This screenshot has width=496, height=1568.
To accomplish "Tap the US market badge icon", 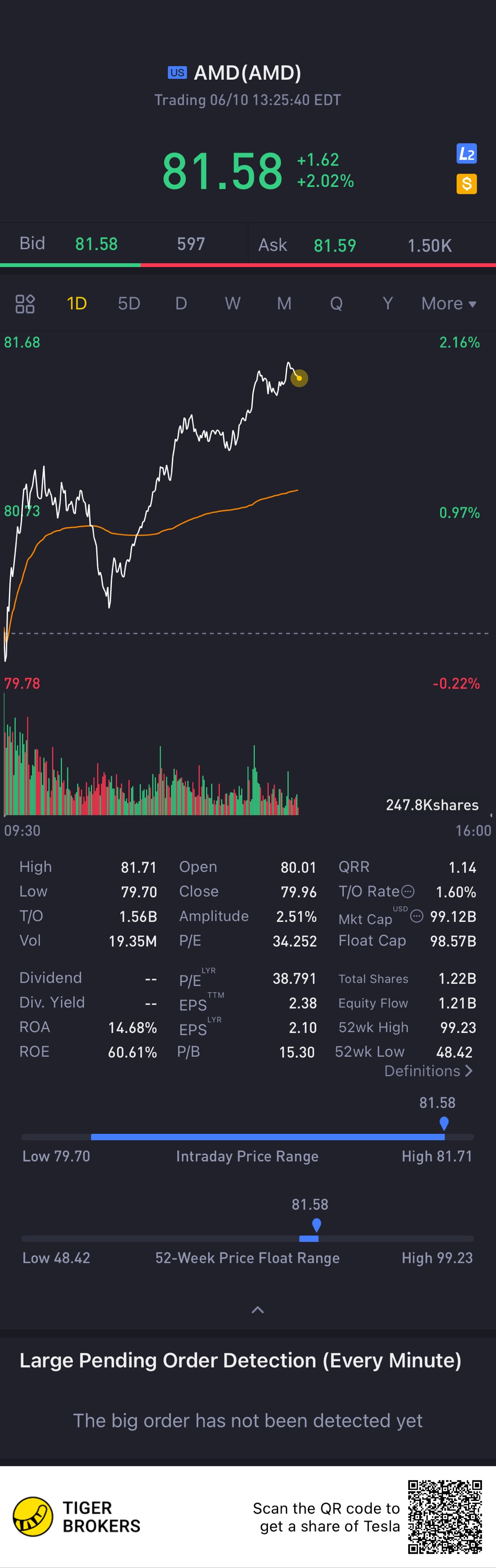I will 177,73.
